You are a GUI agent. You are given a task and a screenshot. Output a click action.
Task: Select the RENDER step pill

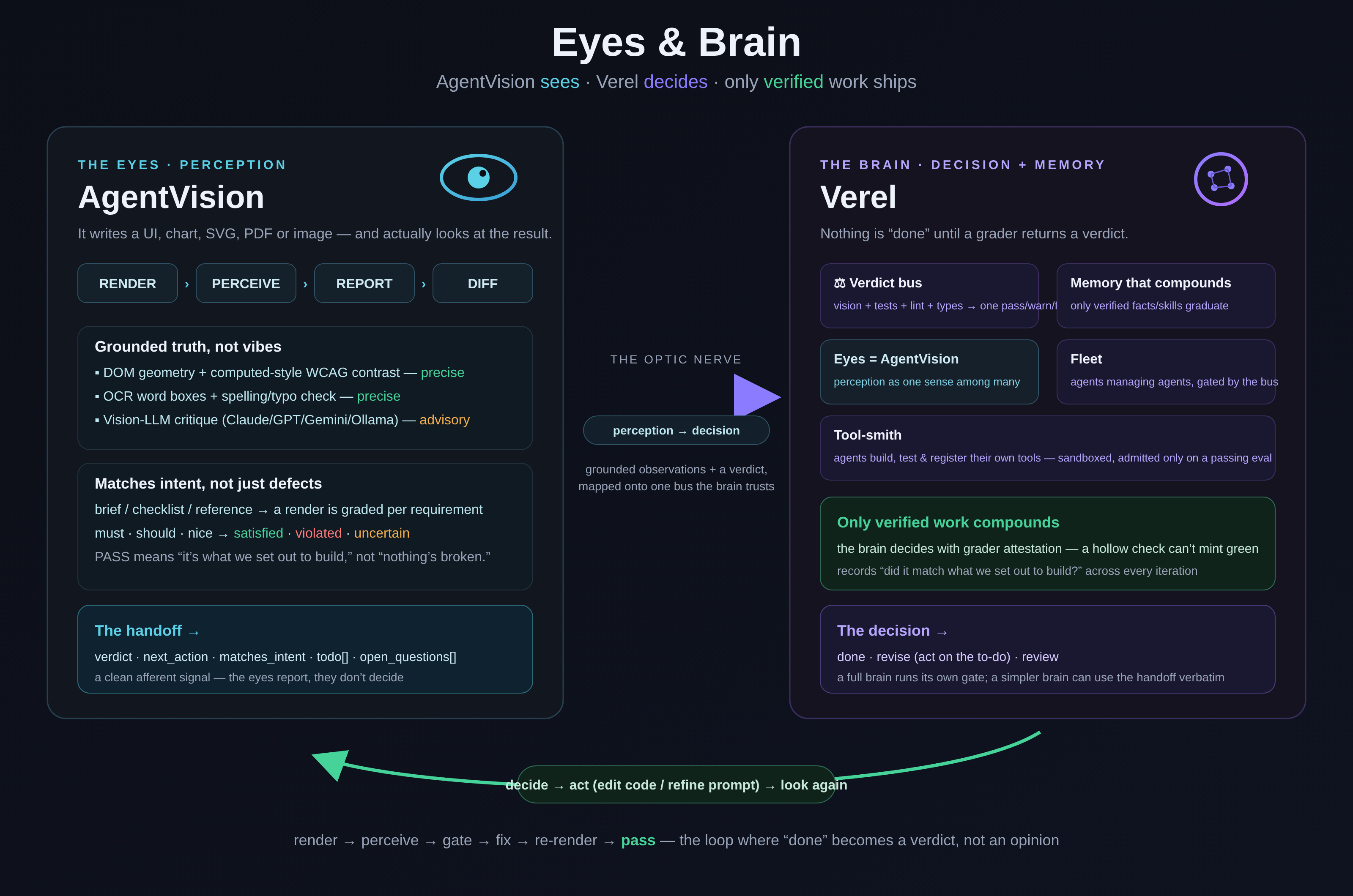click(127, 284)
